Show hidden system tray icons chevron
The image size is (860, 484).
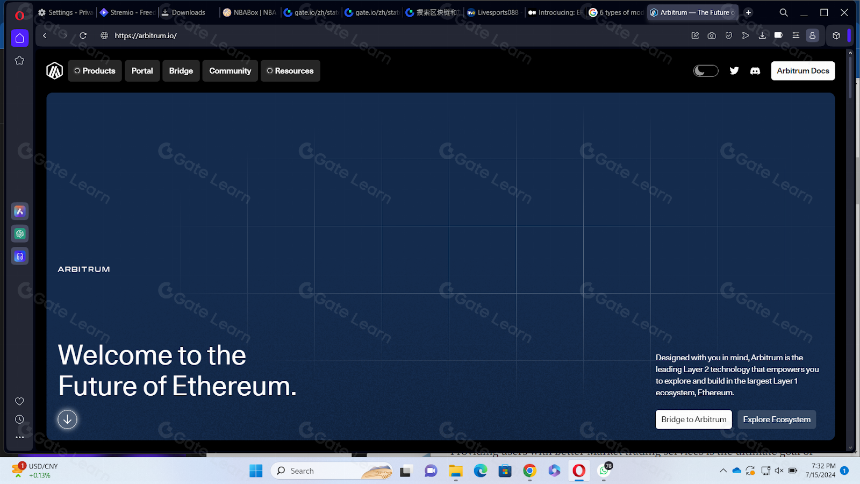(x=723, y=471)
